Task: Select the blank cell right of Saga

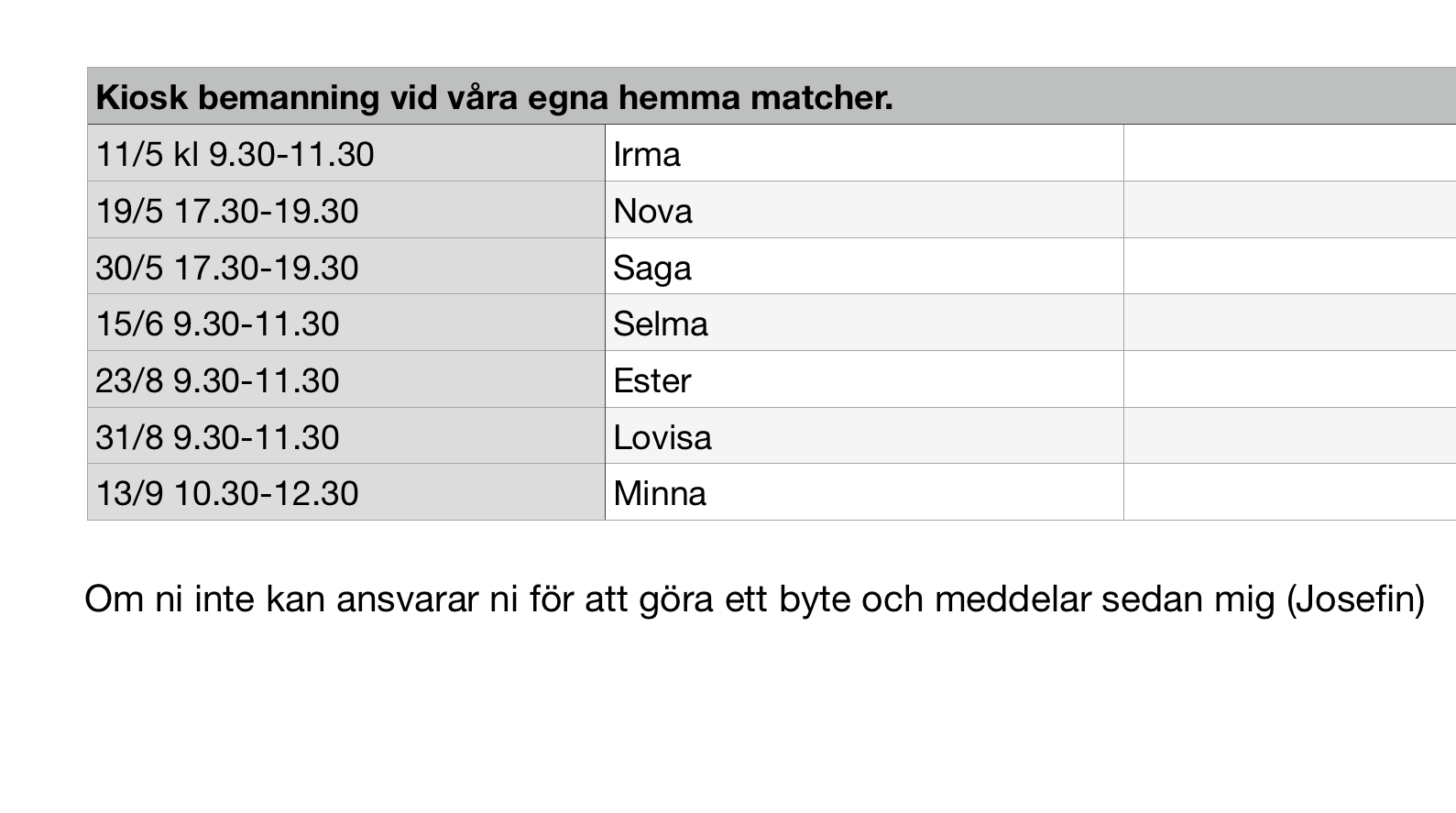Action: point(1289,268)
